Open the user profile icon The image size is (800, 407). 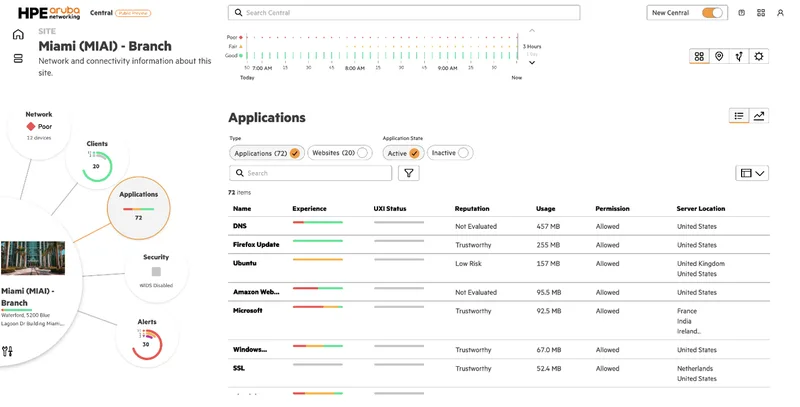point(780,13)
